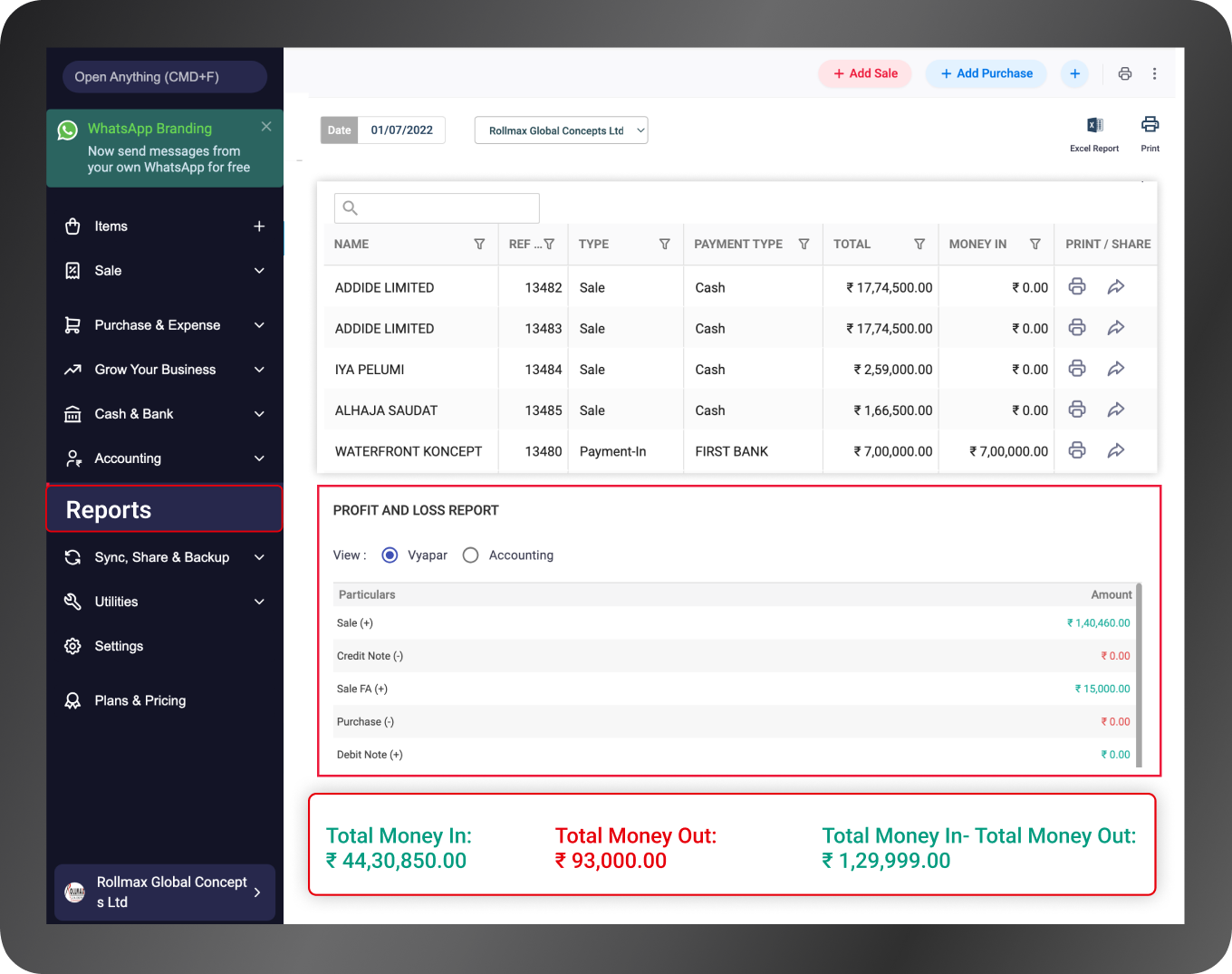Expand the Purchase & Expense menu
The height and width of the screenshot is (974, 1232).
259,325
